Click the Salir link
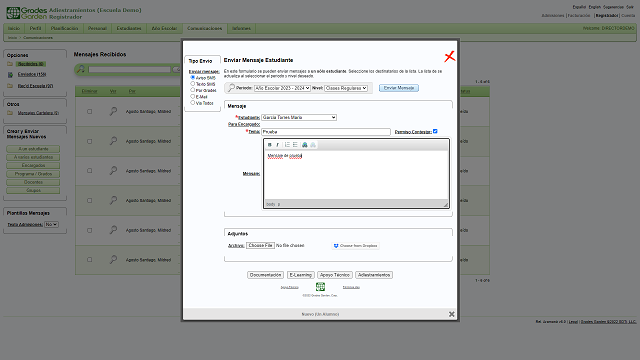This screenshot has width=640, height=360. click(630, 7)
